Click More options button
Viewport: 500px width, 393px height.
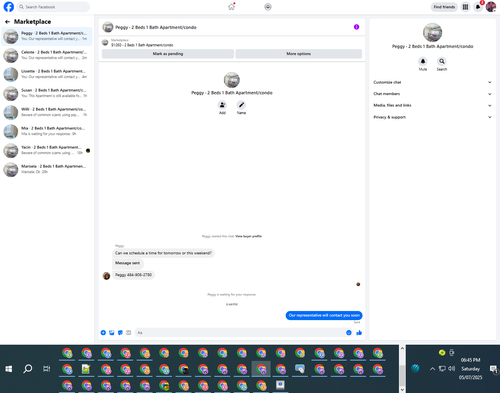(299, 54)
